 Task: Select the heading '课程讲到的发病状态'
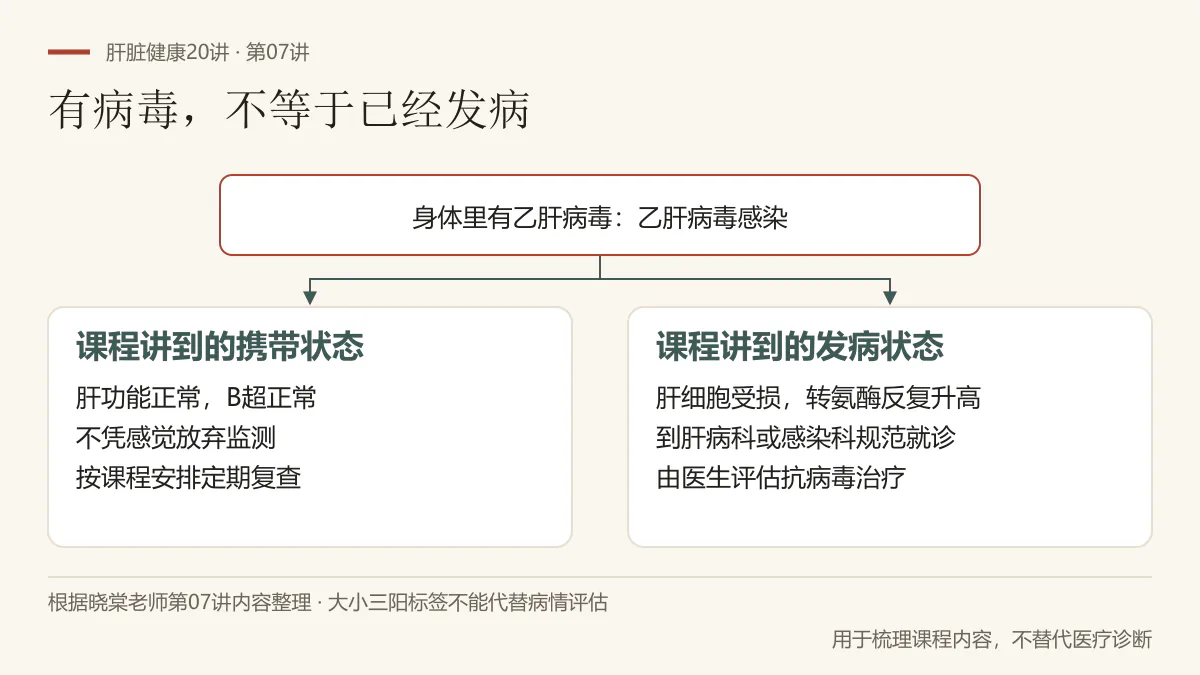click(800, 347)
